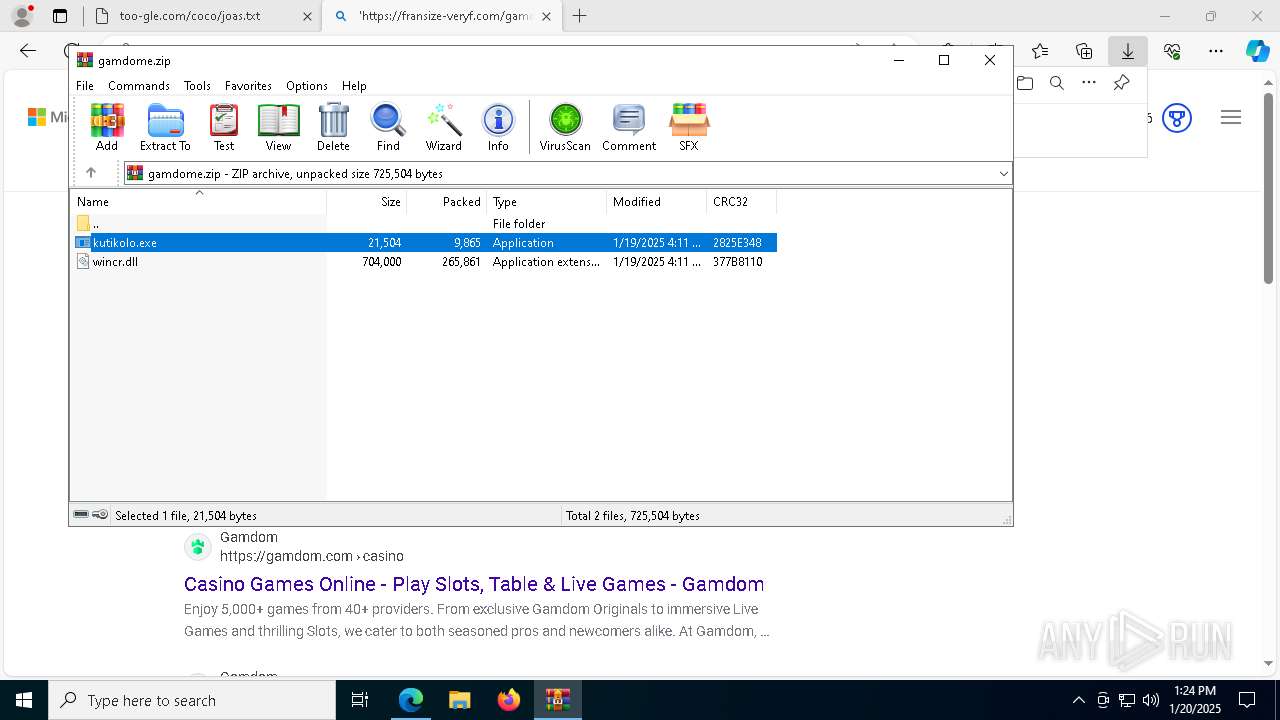Sort by Size column header

click(x=367, y=201)
